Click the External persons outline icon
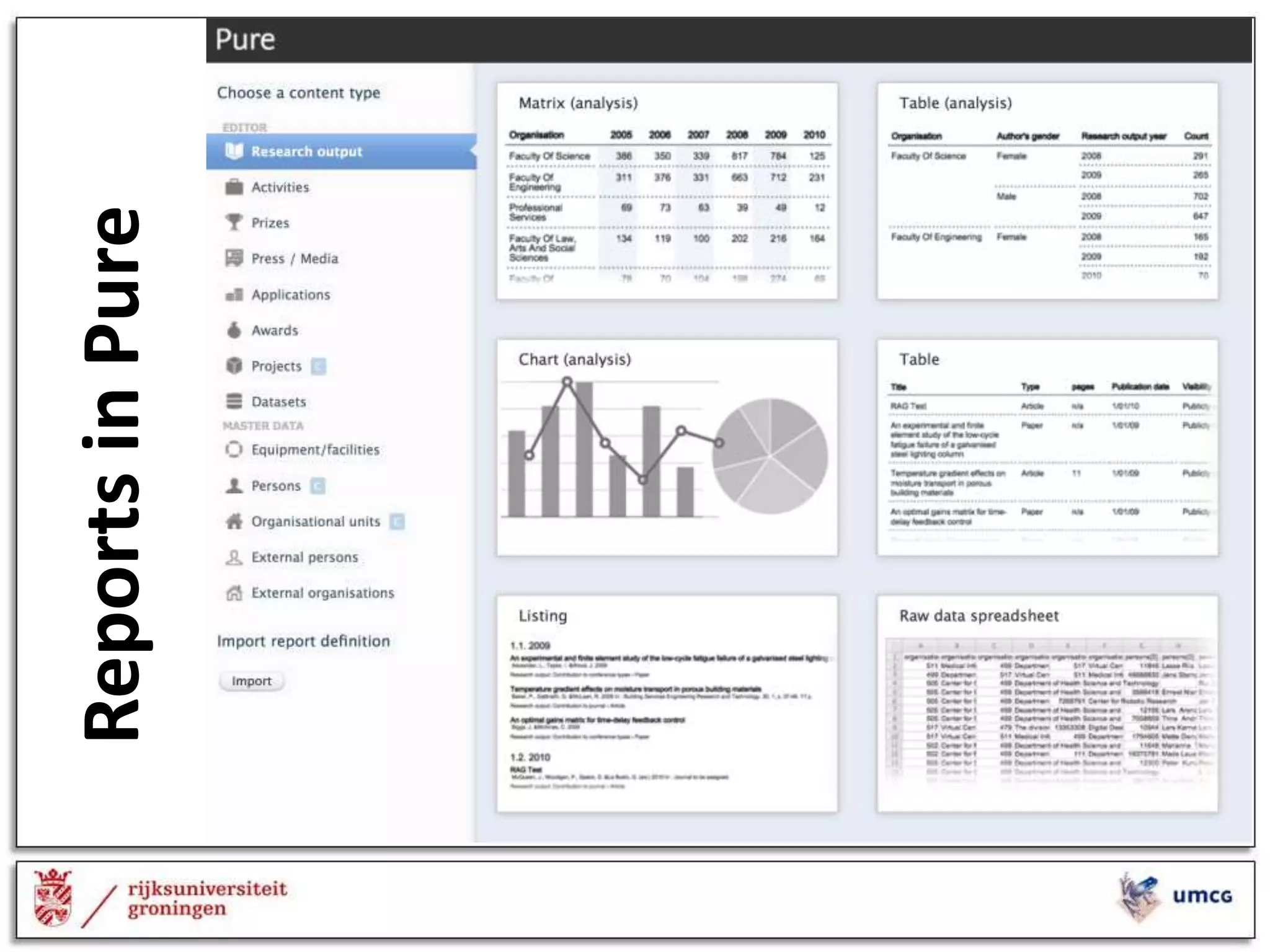Screen dimensions: 1270x952 click(x=234, y=557)
